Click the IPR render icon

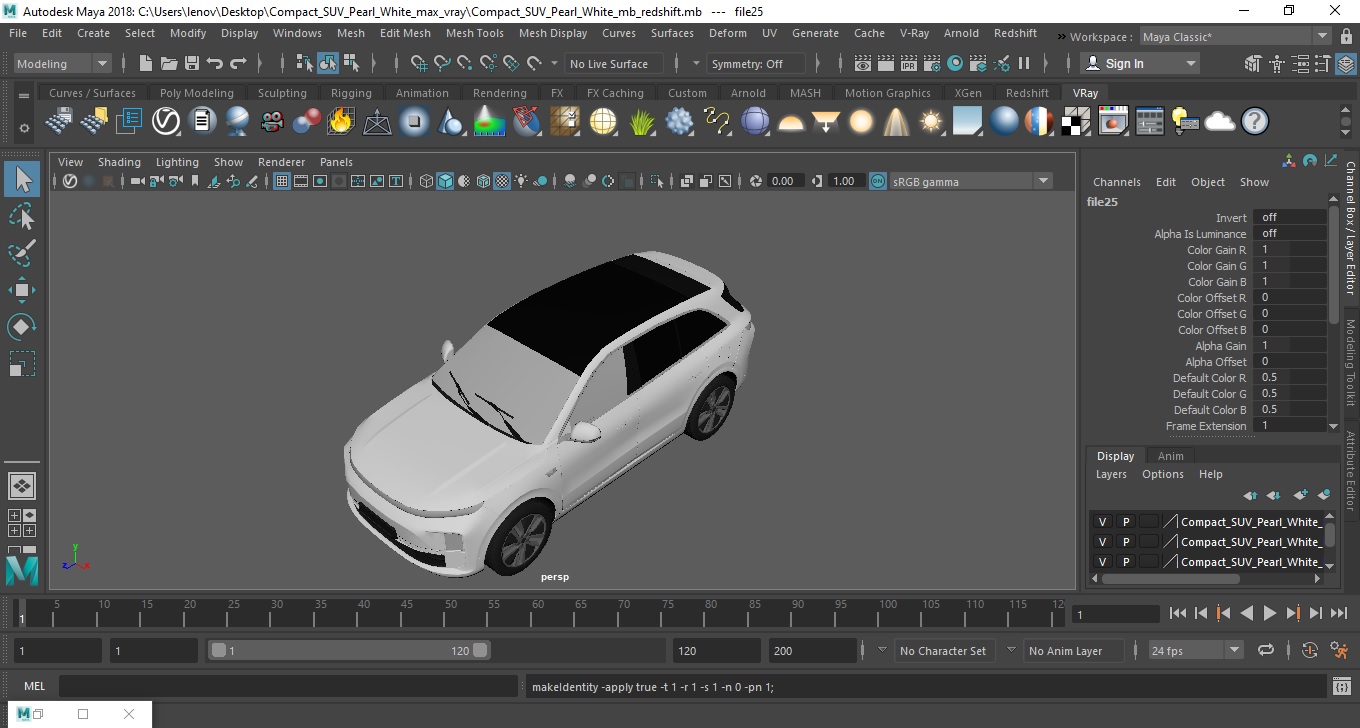point(909,63)
